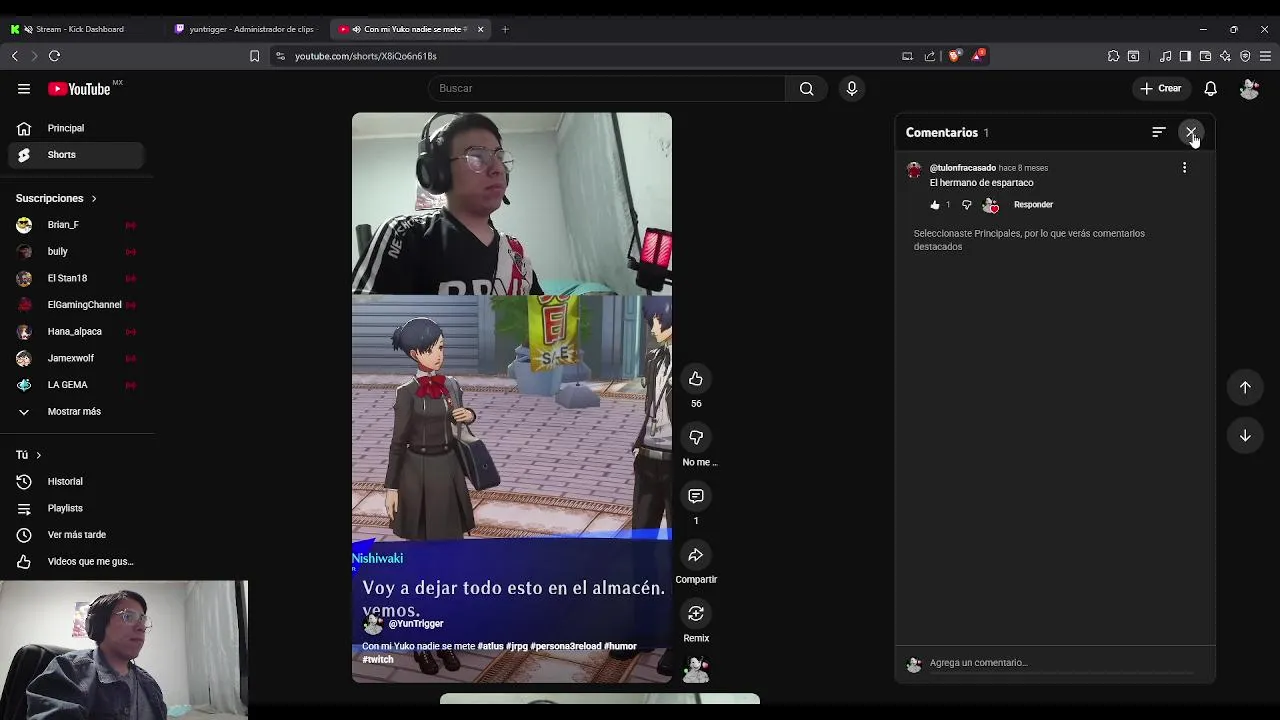Image resolution: width=1280 pixels, height=720 pixels.
Task: Open the browser main hamburger menu
Action: coord(1265,56)
